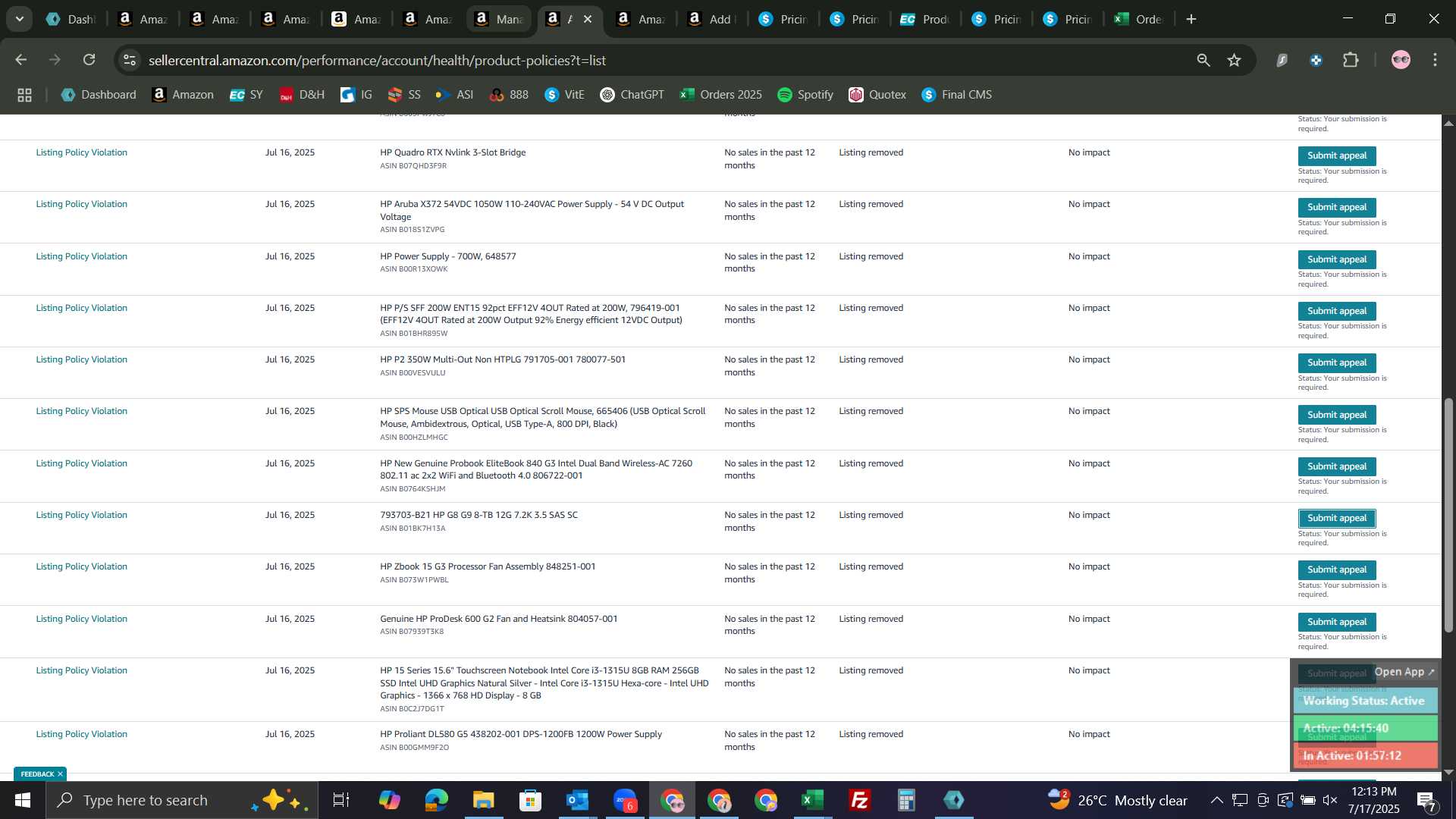1456x819 pixels.
Task: Click the Open App overlay link
Action: point(1404,672)
